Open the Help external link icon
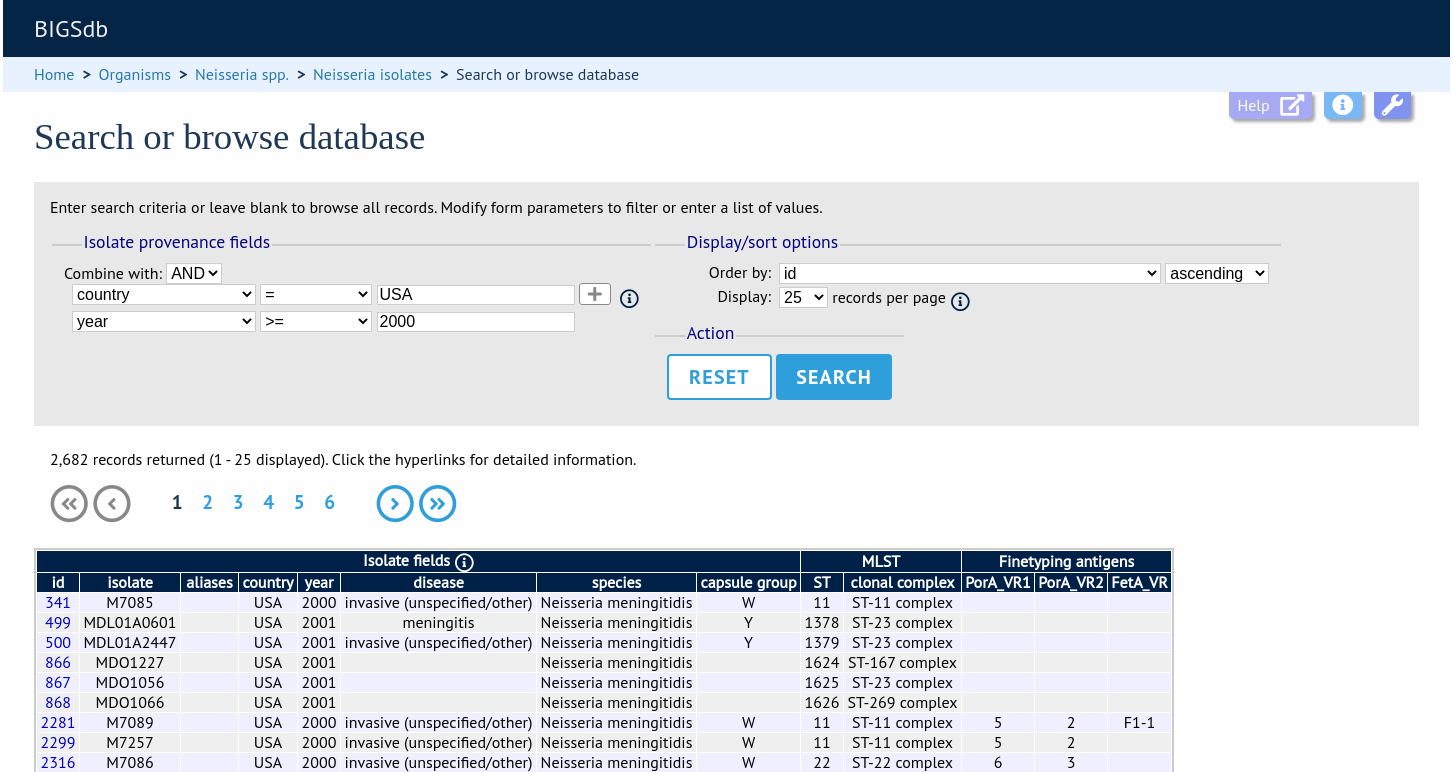The height and width of the screenshot is (772, 1453). 1270,106
